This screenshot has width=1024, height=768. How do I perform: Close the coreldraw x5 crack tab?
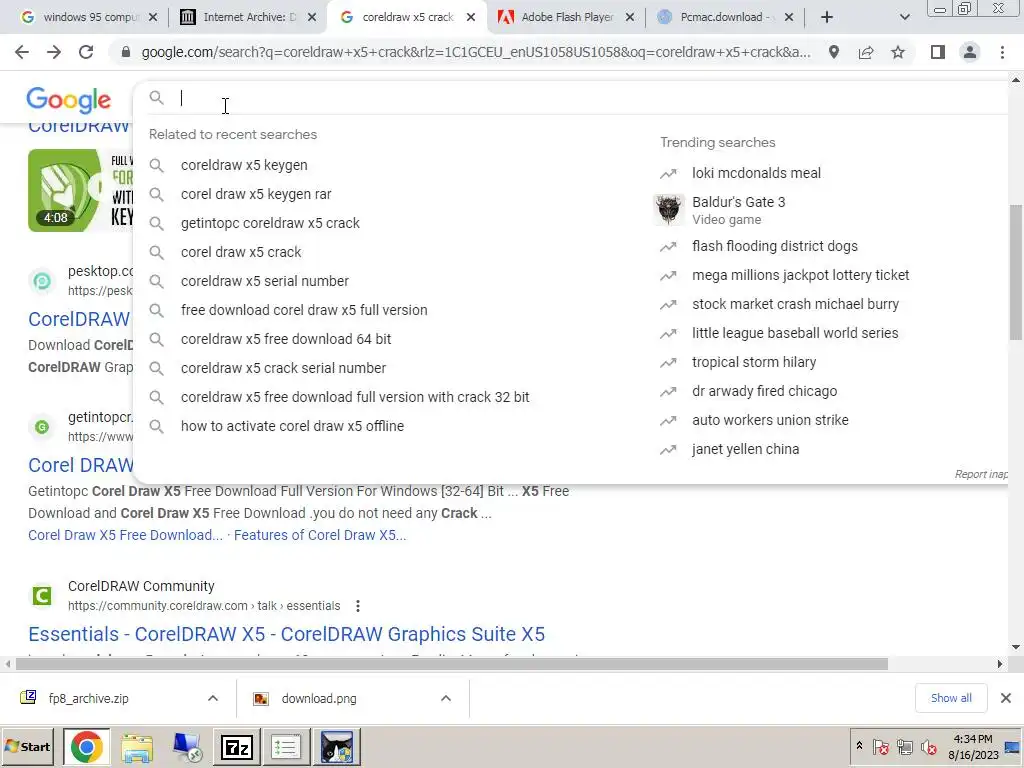471,17
